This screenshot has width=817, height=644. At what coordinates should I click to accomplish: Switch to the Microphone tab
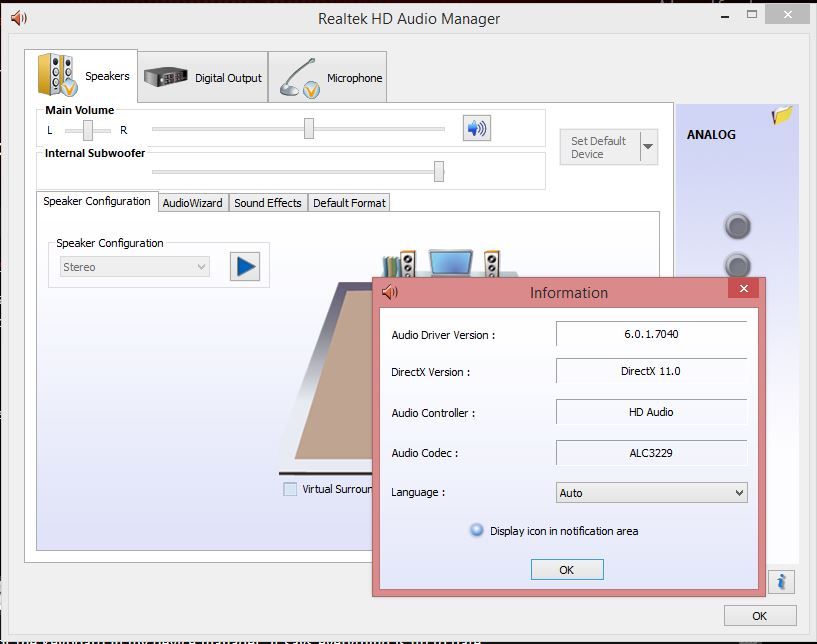click(x=328, y=77)
